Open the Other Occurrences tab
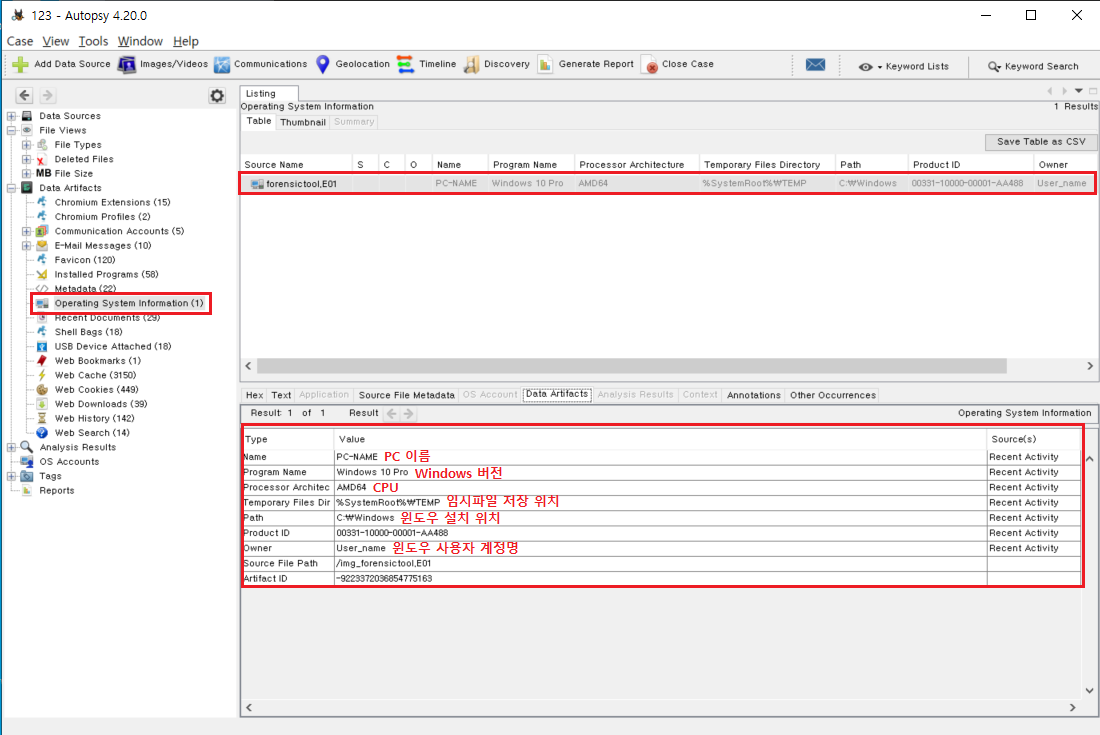 point(833,395)
